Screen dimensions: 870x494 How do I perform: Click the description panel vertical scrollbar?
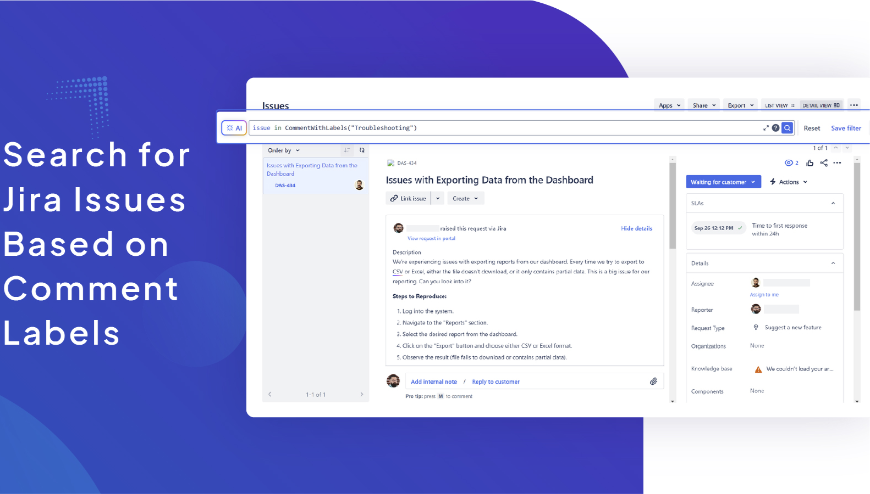pos(672,206)
